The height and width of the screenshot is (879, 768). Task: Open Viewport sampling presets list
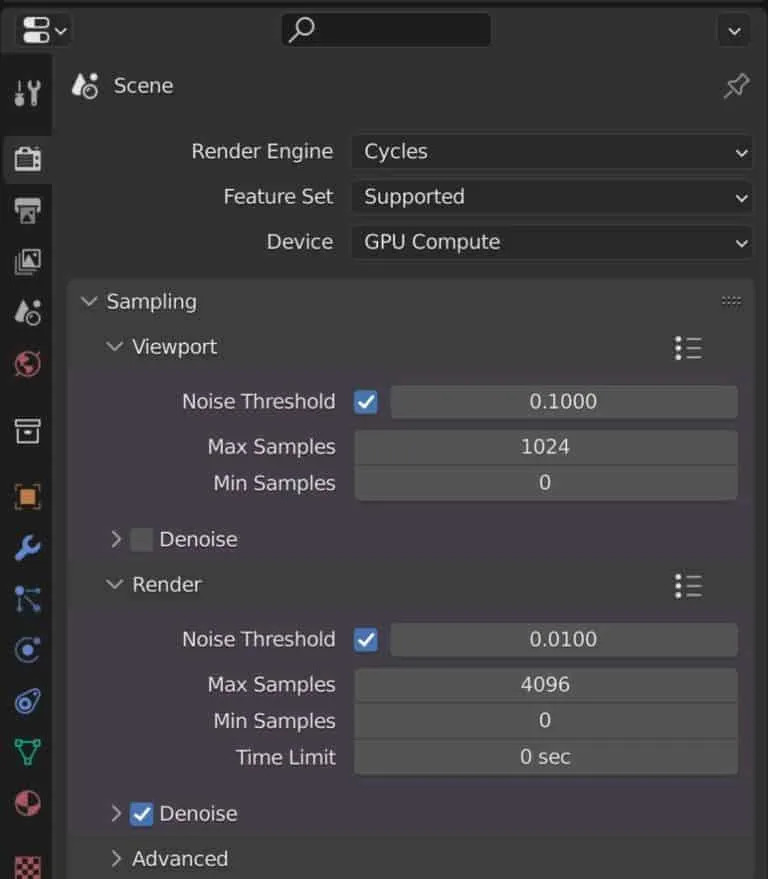[688, 348]
